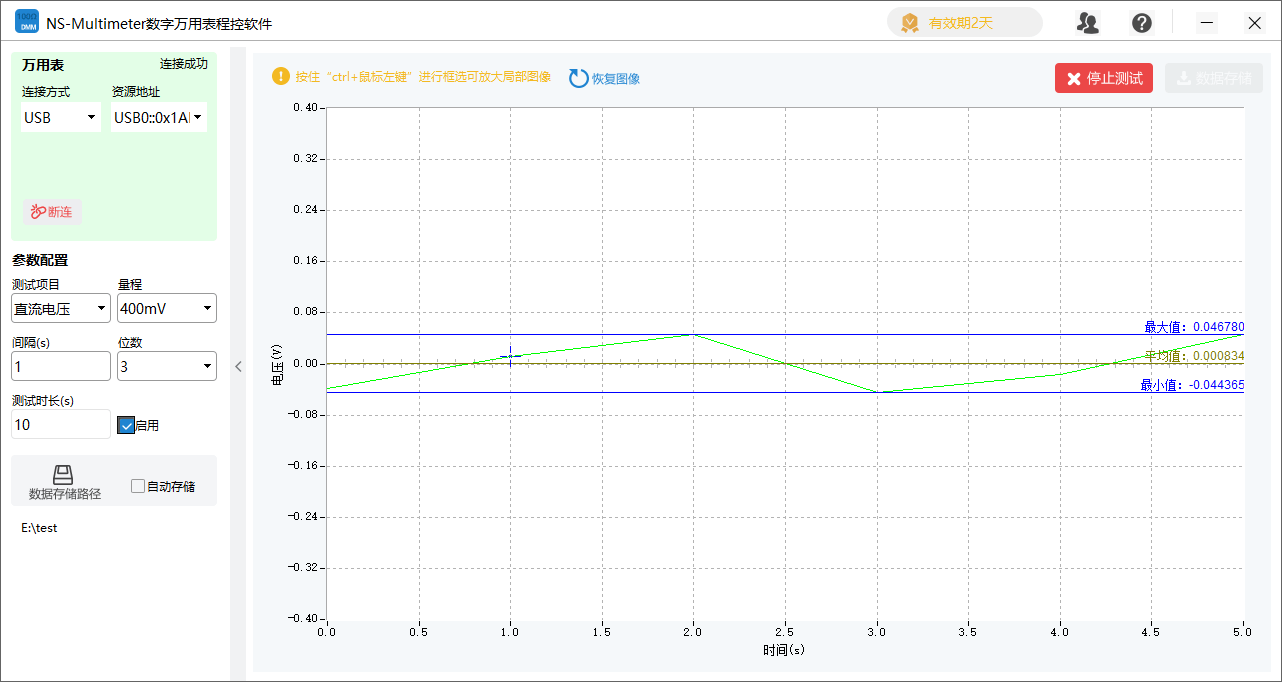Click the 时间(s) axis label
Image resolution: width=1282 pixels, height=682 pixels.
(784, 650)
